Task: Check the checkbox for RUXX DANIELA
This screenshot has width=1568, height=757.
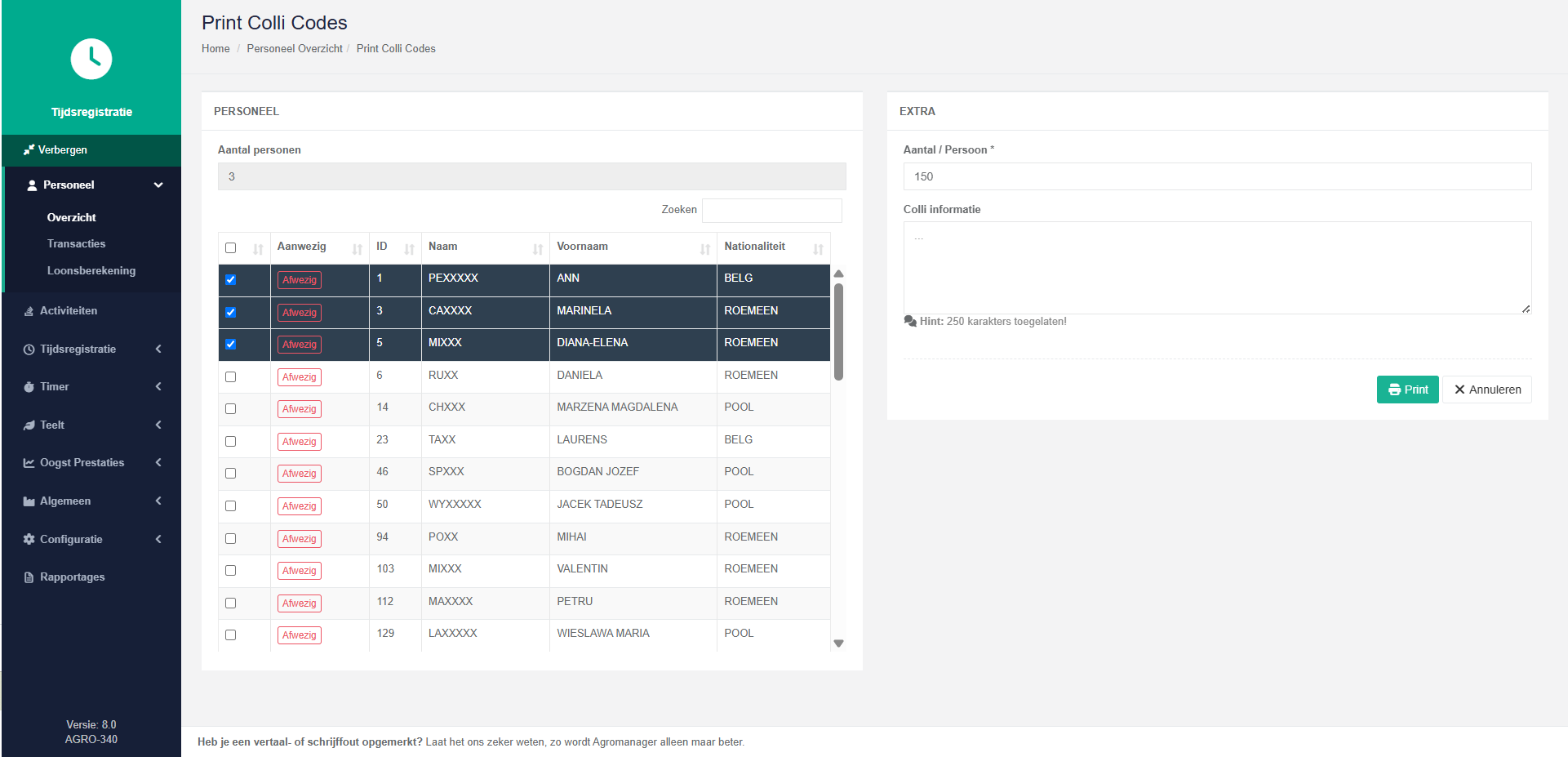Action: [231, 377]
